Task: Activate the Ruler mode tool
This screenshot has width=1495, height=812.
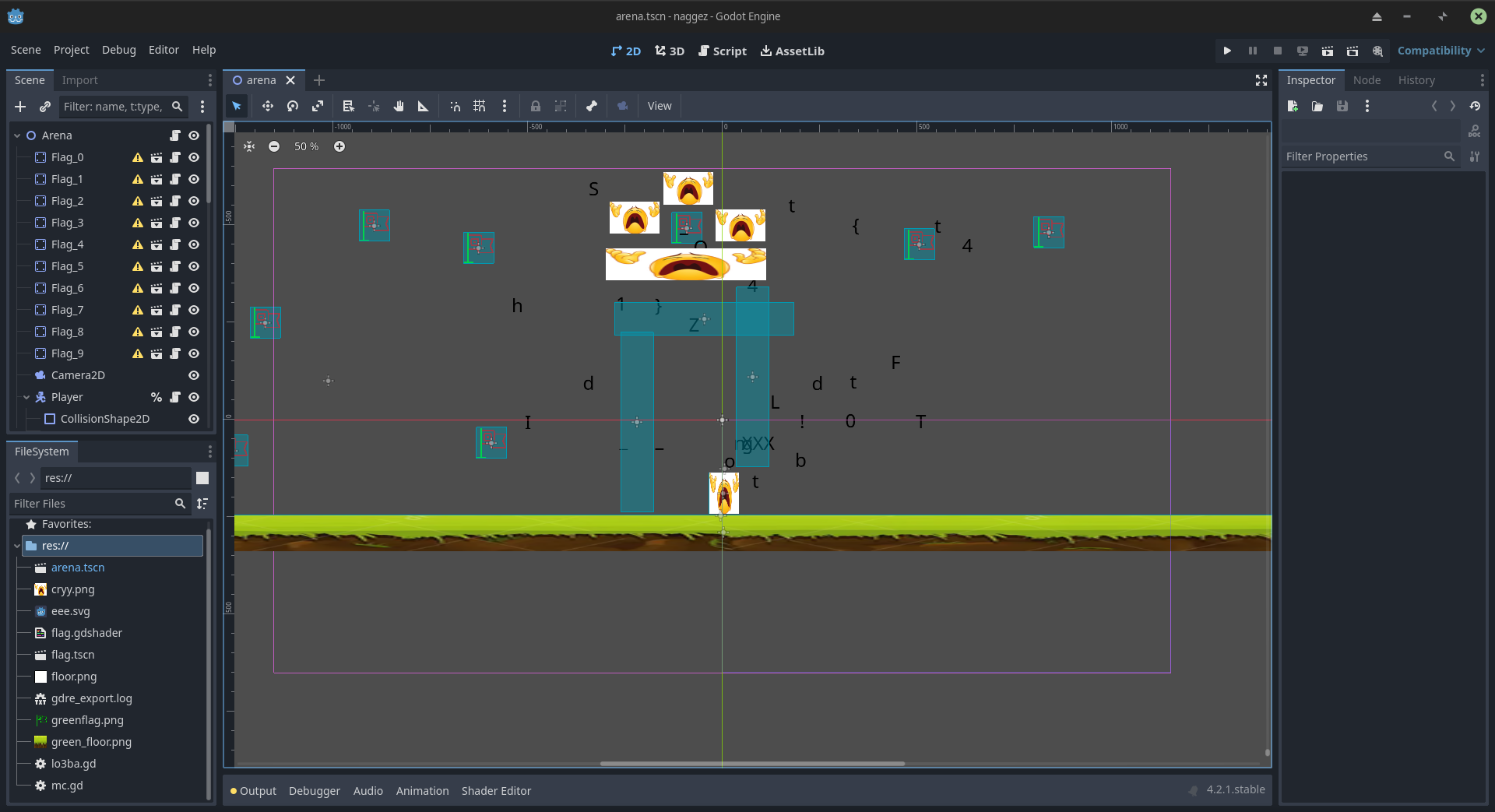Action: click(x=423, y=106)
